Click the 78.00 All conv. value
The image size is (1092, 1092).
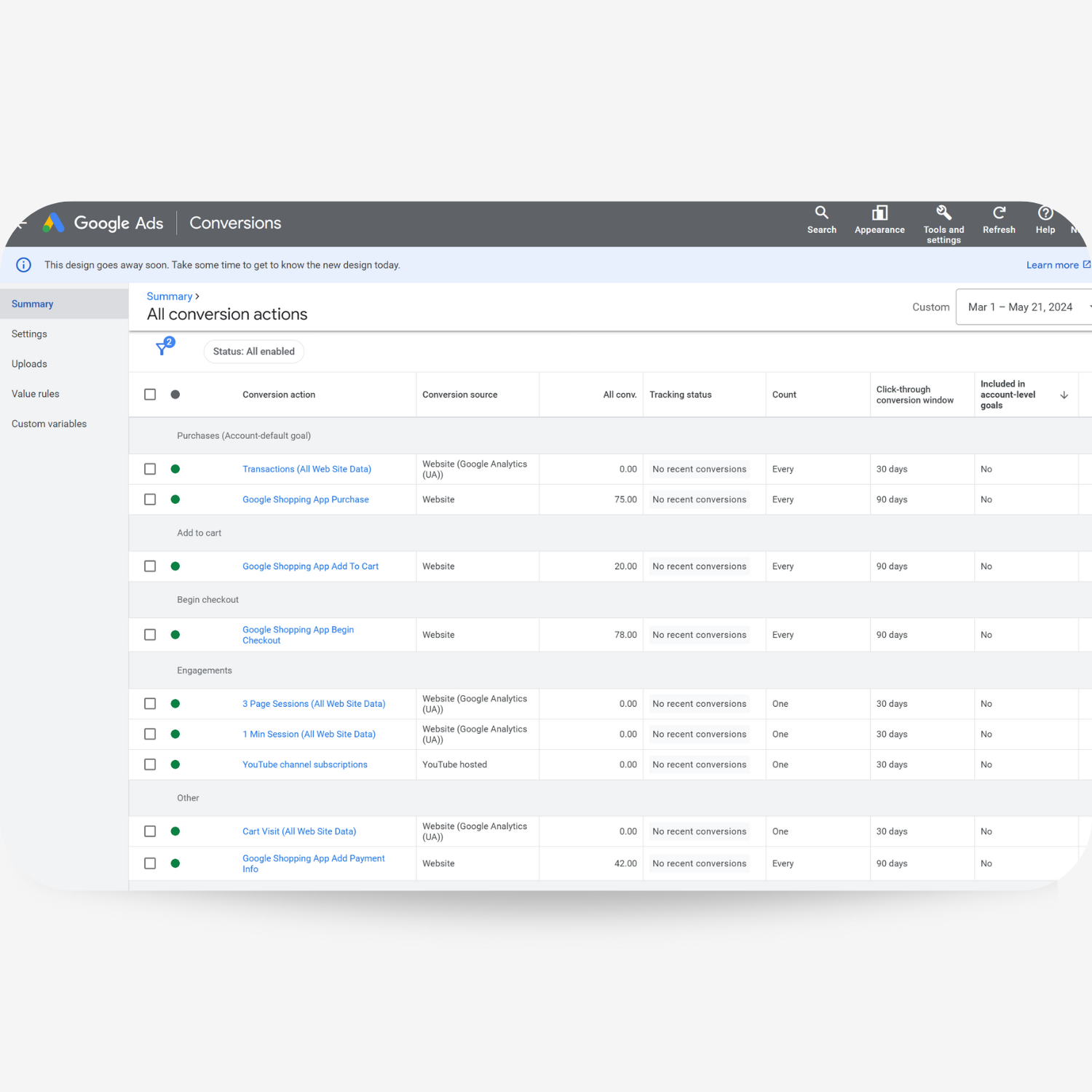[x=625, y=635]
